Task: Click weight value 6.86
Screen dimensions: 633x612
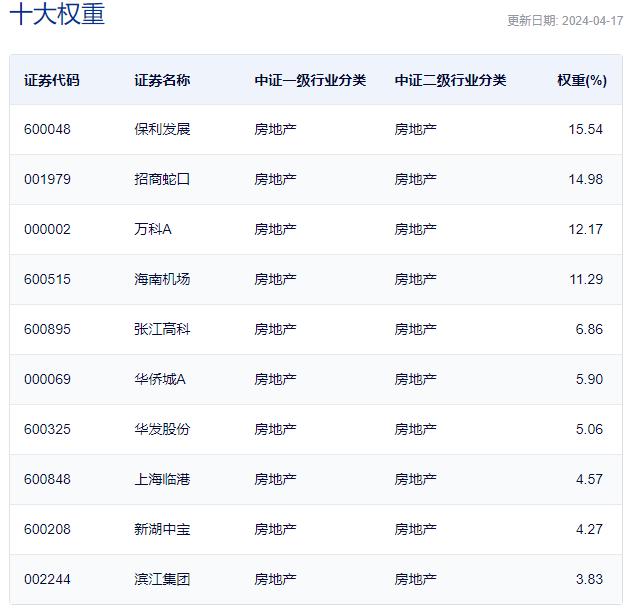Action: pyautogui.click(x=589, y=329)
